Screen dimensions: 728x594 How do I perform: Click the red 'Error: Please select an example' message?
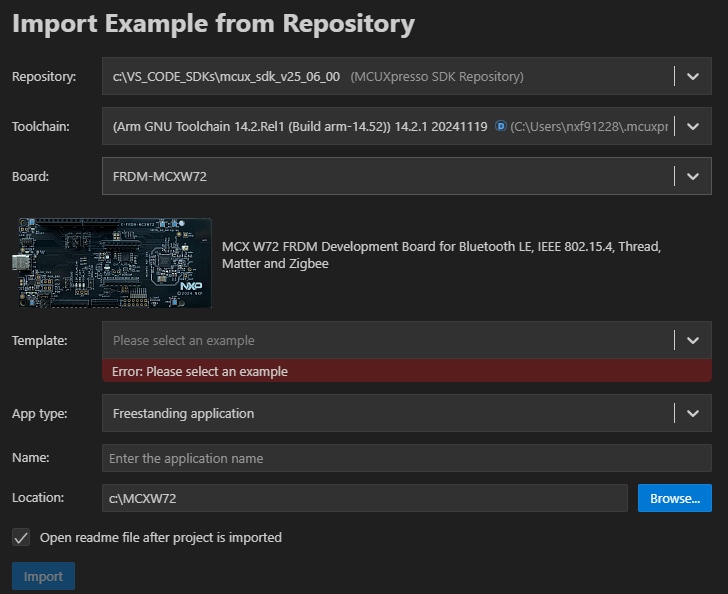(x=407, y=371)
